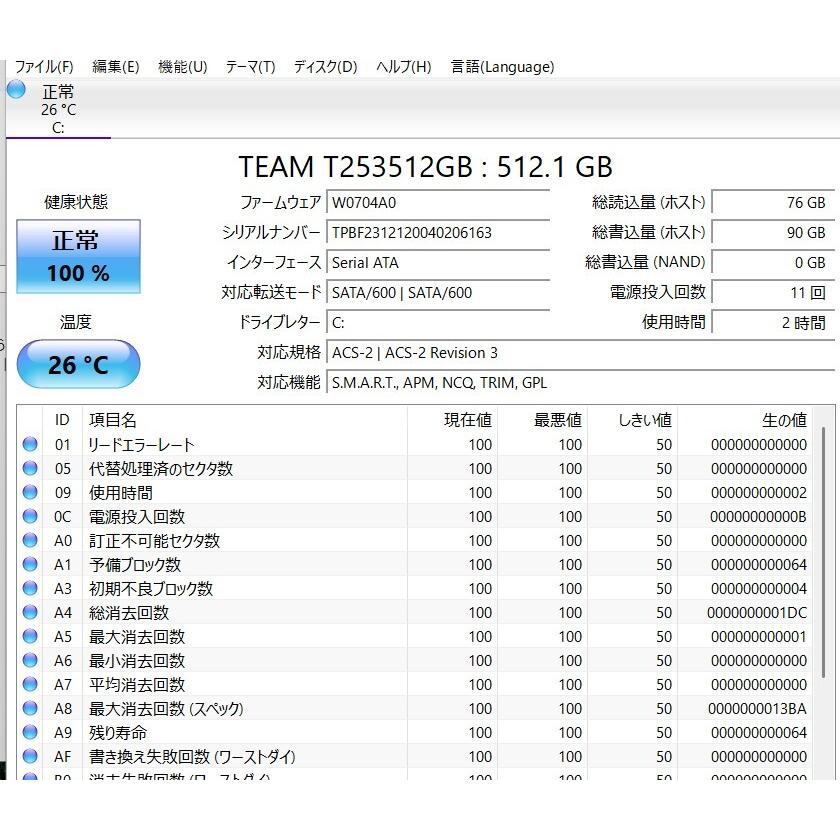840x840 pixels.
Task: Click the blue icon for 平均消去回数
Action: 30,684
